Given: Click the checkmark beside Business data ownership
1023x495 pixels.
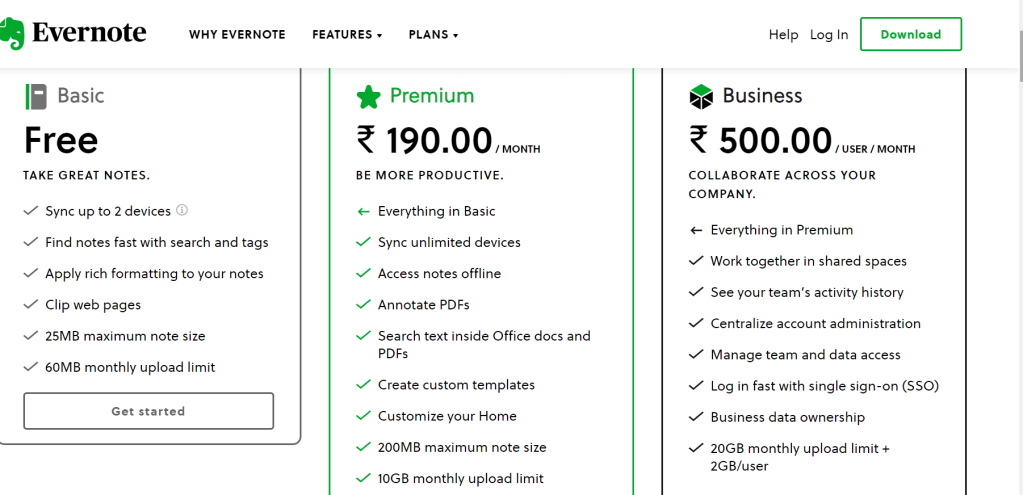Looking at the screenshot, I should (696, 417).
